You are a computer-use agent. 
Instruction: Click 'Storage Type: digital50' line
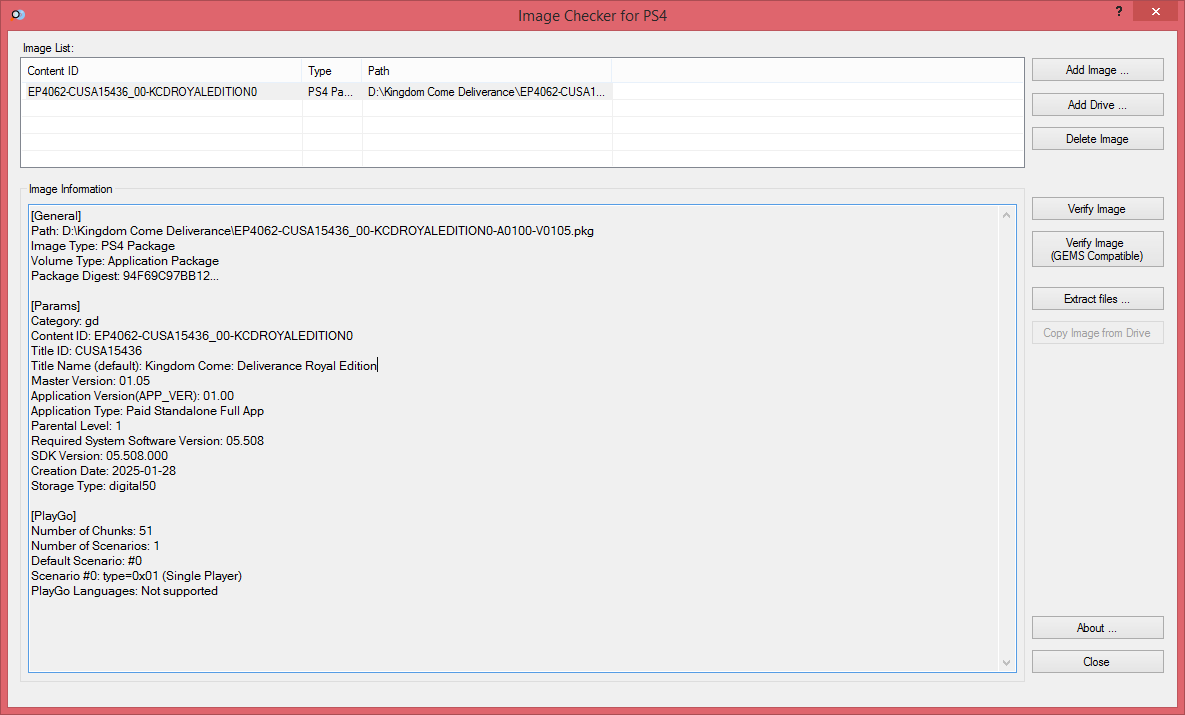click(x=94, y=486)
